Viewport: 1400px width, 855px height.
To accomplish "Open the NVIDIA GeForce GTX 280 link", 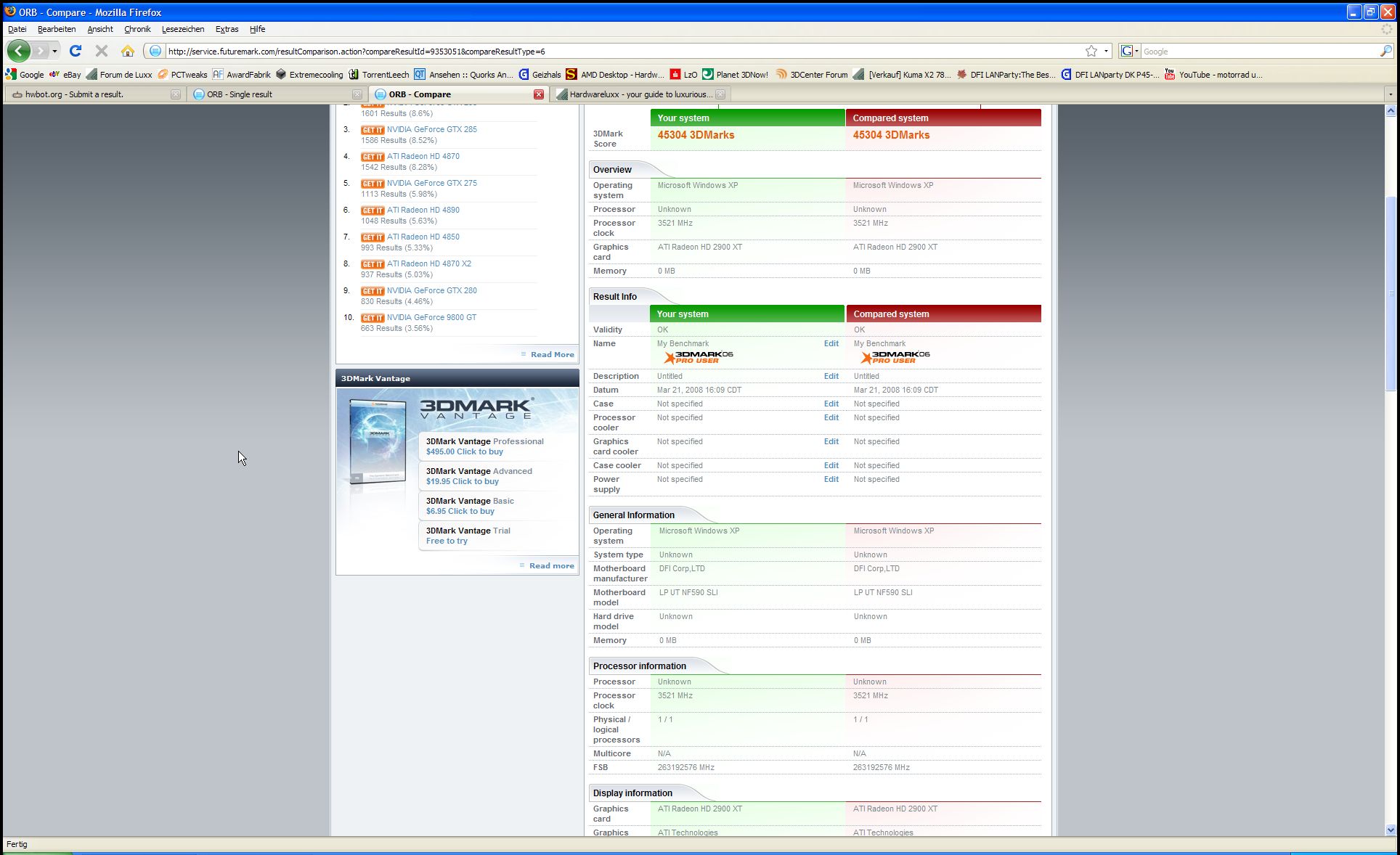I will (x=432, y=290).
